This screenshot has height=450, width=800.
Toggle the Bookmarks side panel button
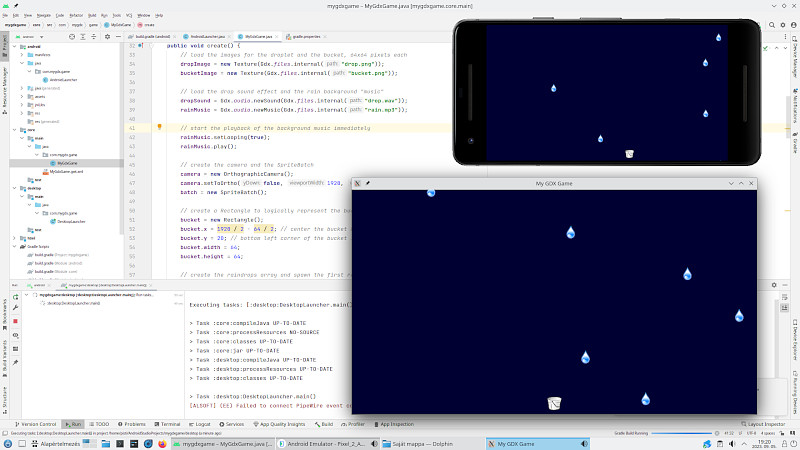(x=5, y=314)
